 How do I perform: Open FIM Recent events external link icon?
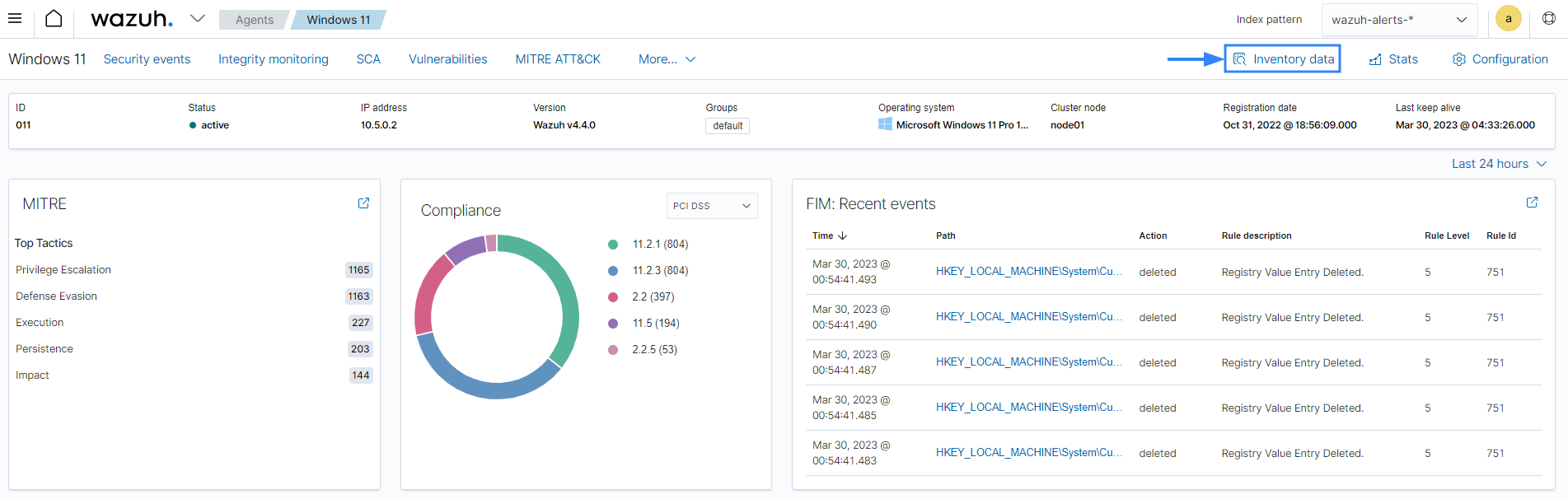1532,203
